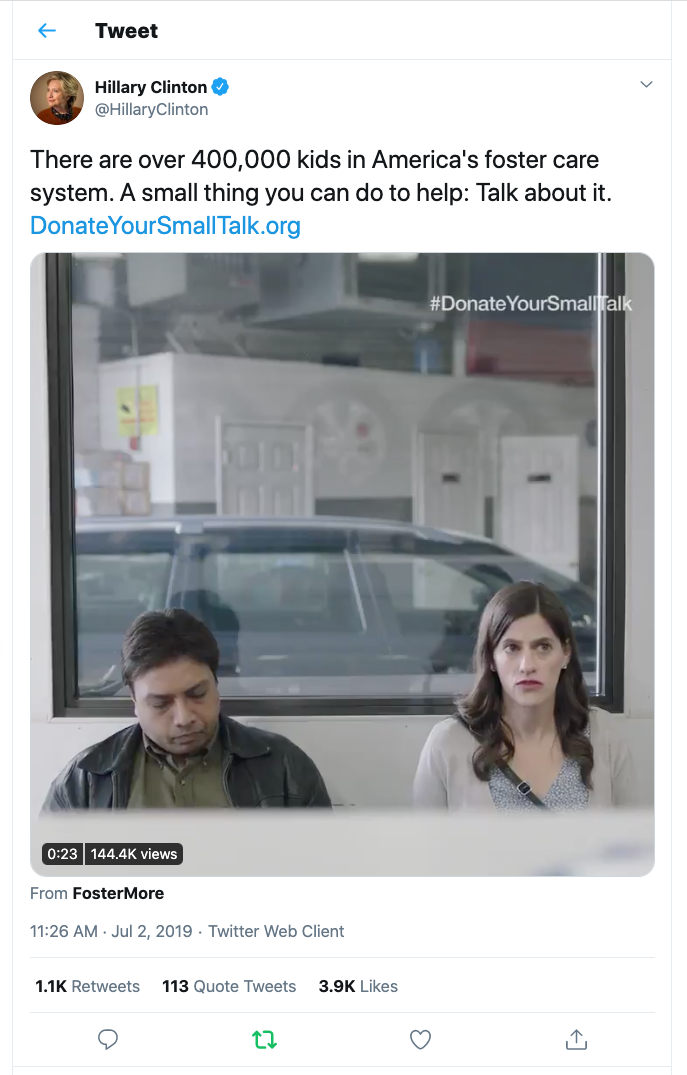Play the foster care video

342,564
